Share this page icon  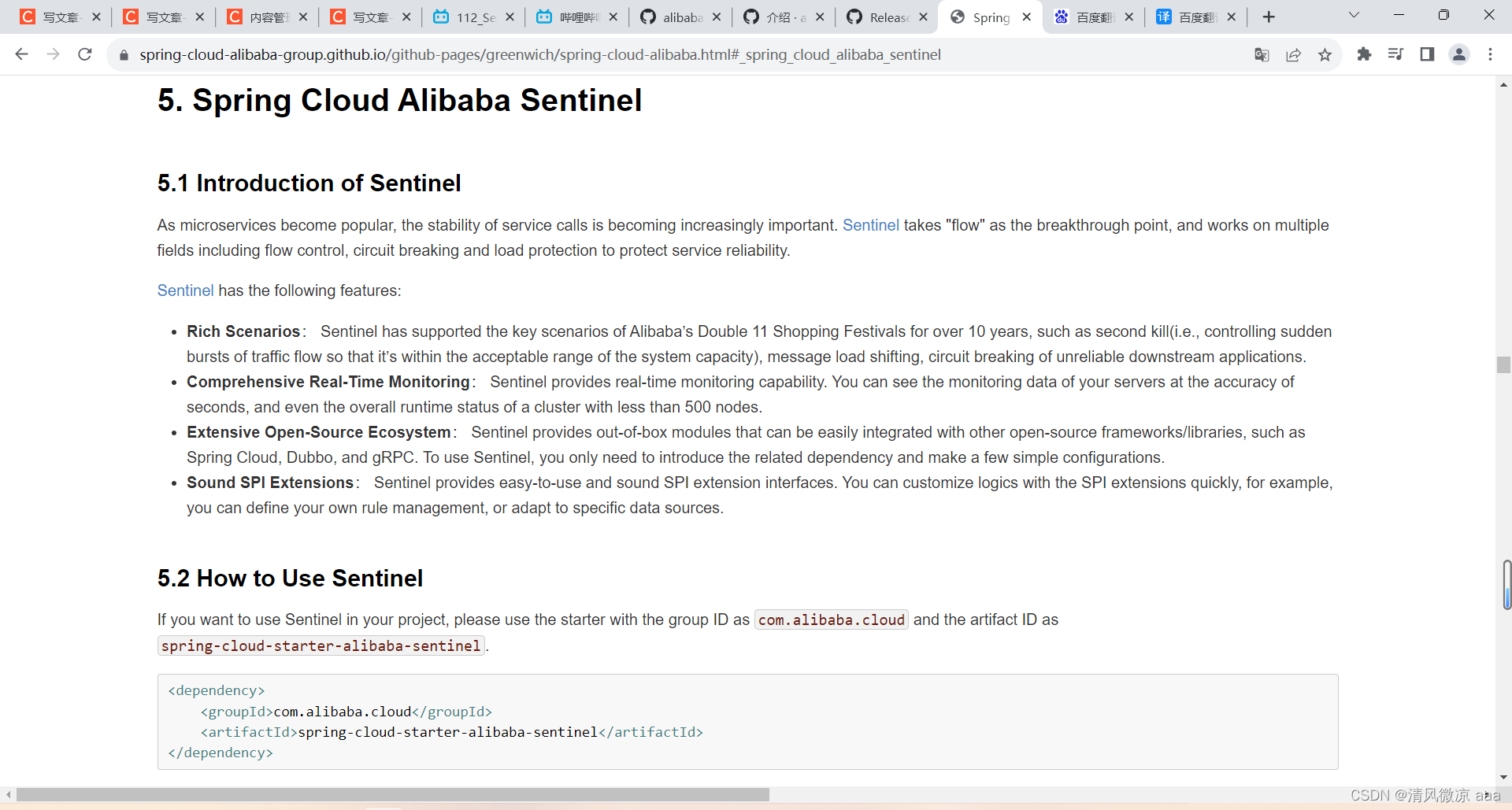click(1293, 54)
